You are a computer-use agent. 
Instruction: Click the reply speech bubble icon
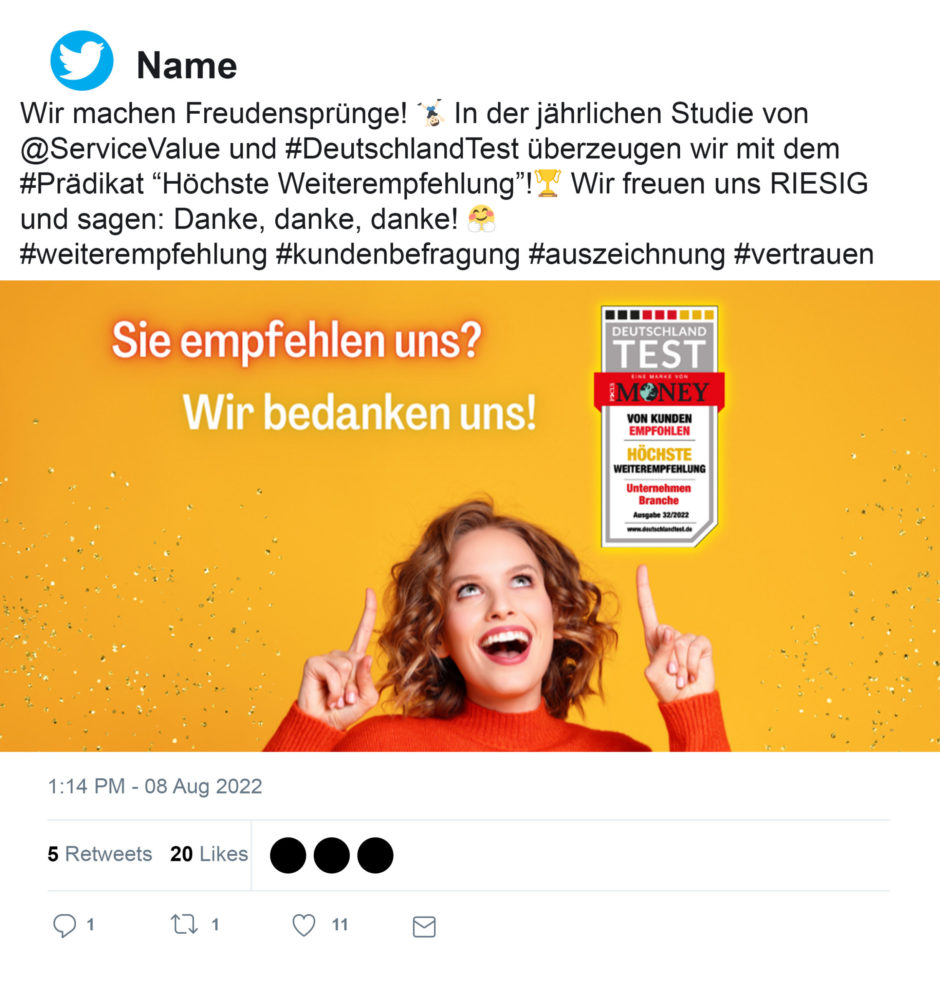64,925
